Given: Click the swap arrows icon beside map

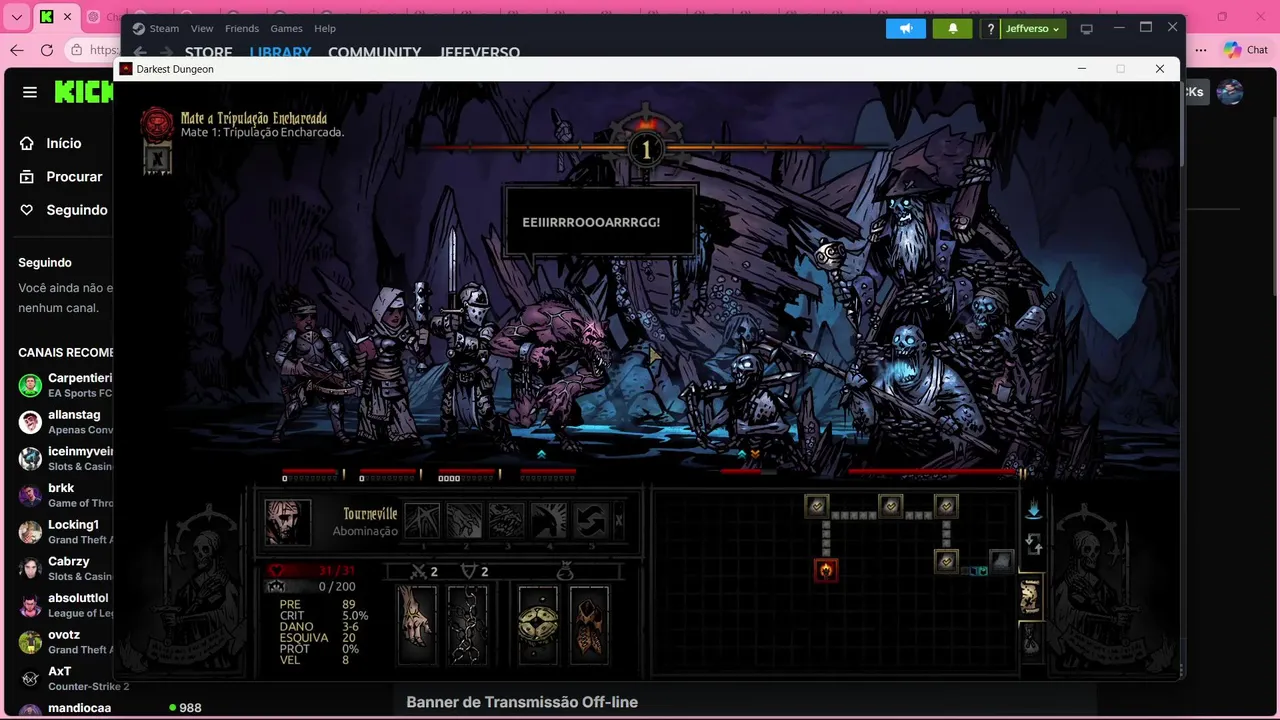Looking at the screenshot, I should click(1034, 545).
